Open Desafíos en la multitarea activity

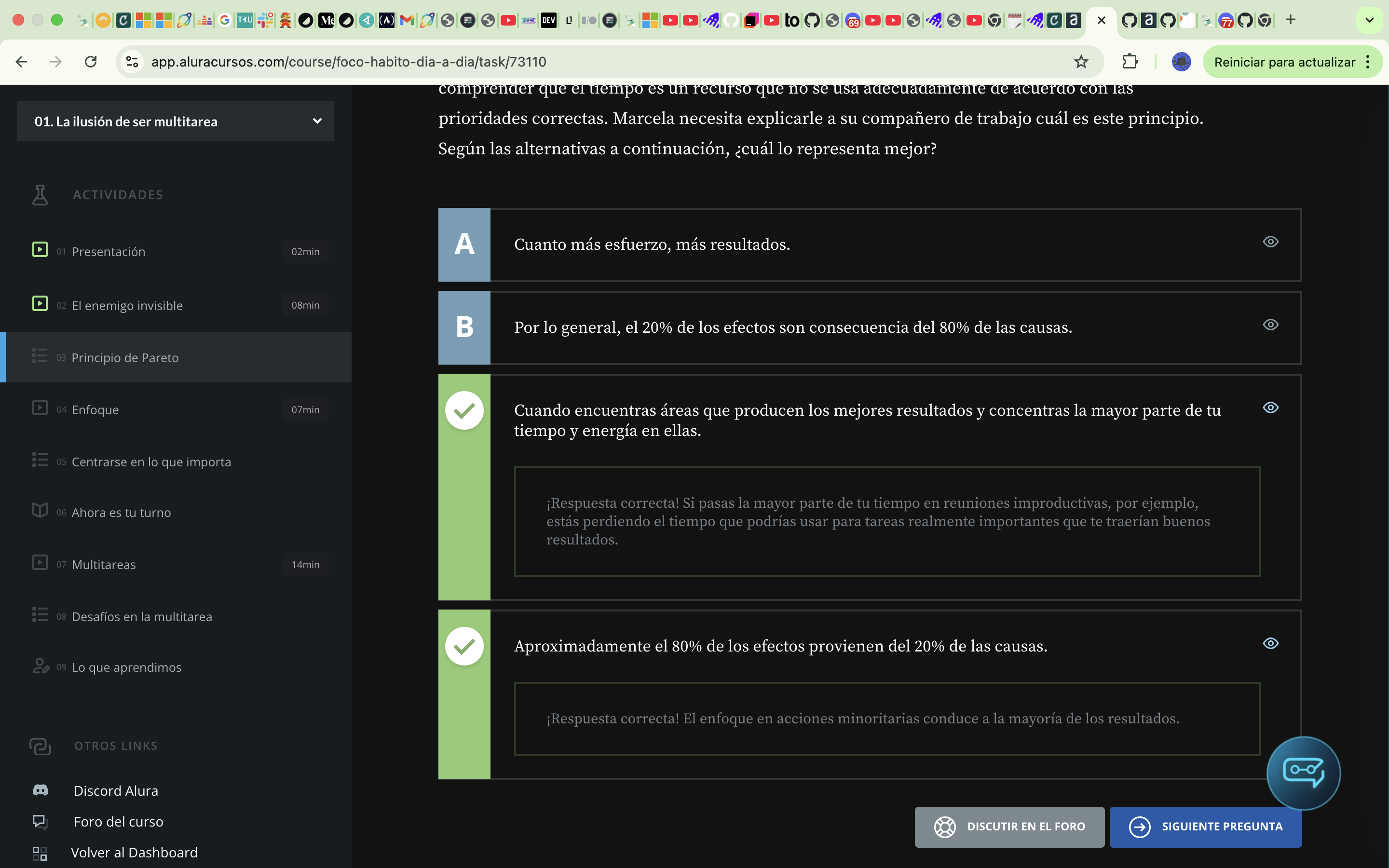[142, 617]
